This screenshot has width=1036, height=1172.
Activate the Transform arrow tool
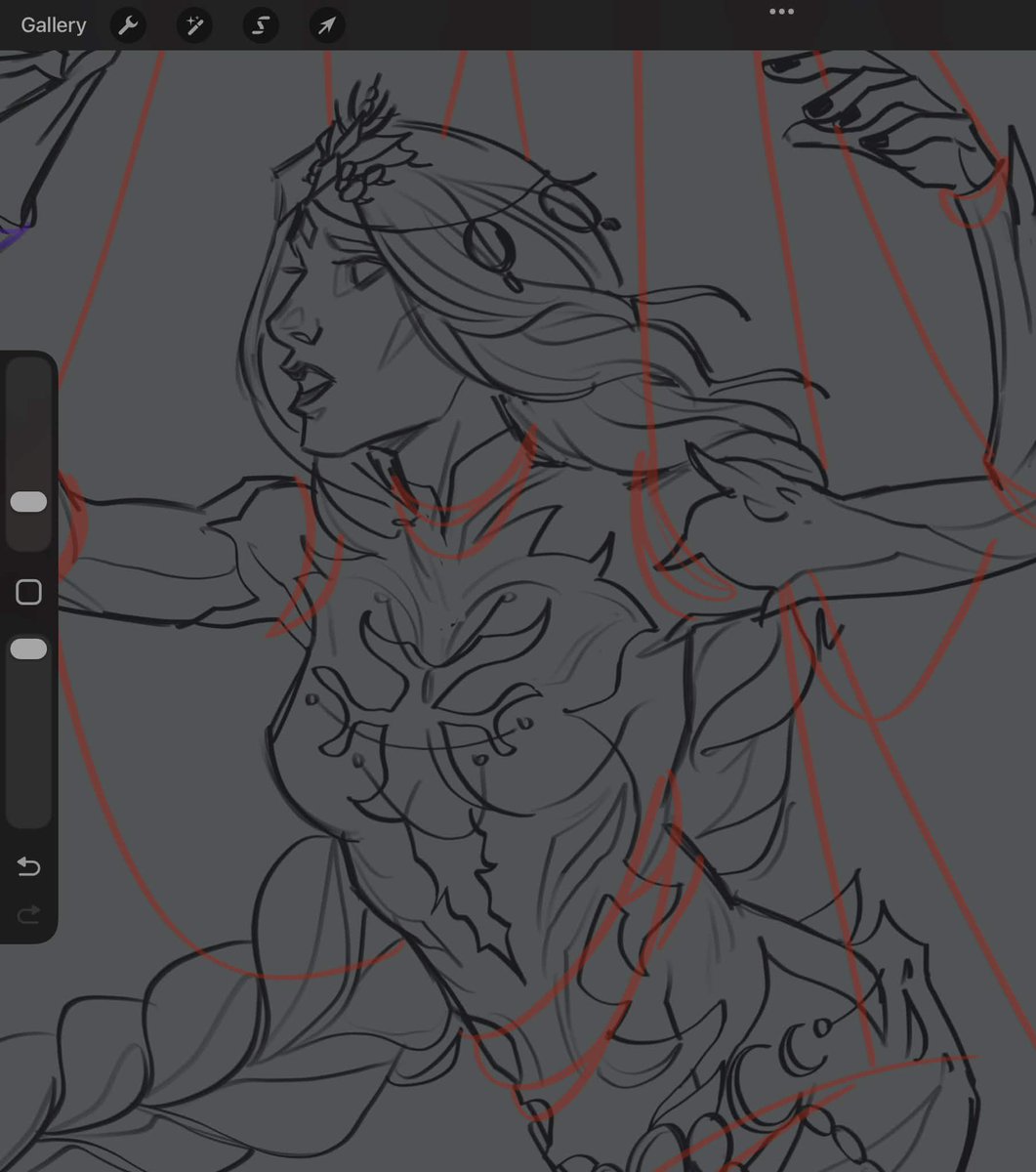point(327,25)
